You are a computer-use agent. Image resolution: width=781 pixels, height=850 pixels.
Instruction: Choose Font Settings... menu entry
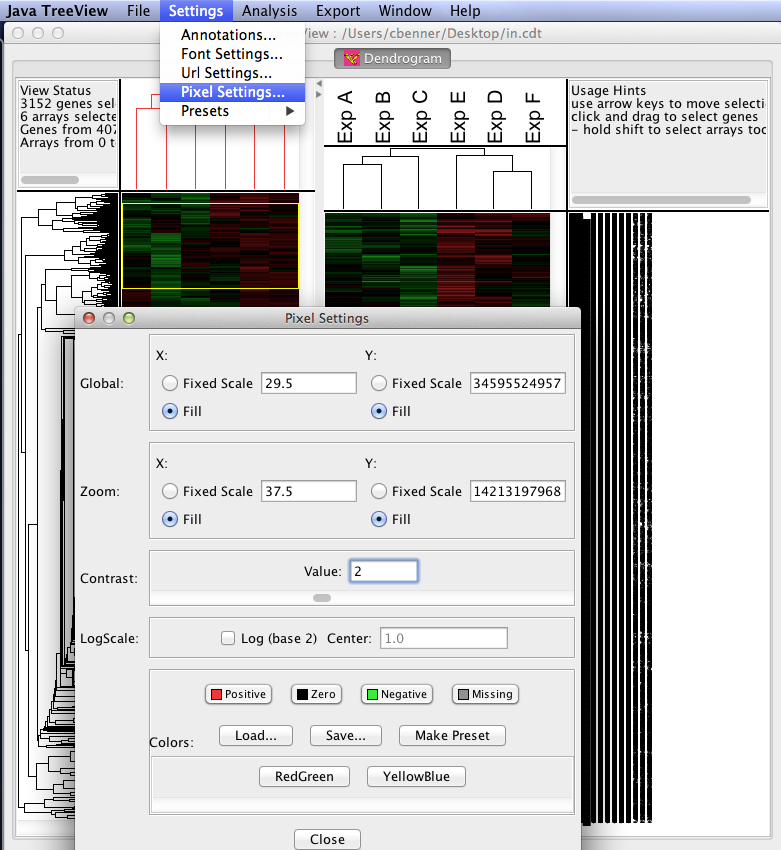coord(232,54)
